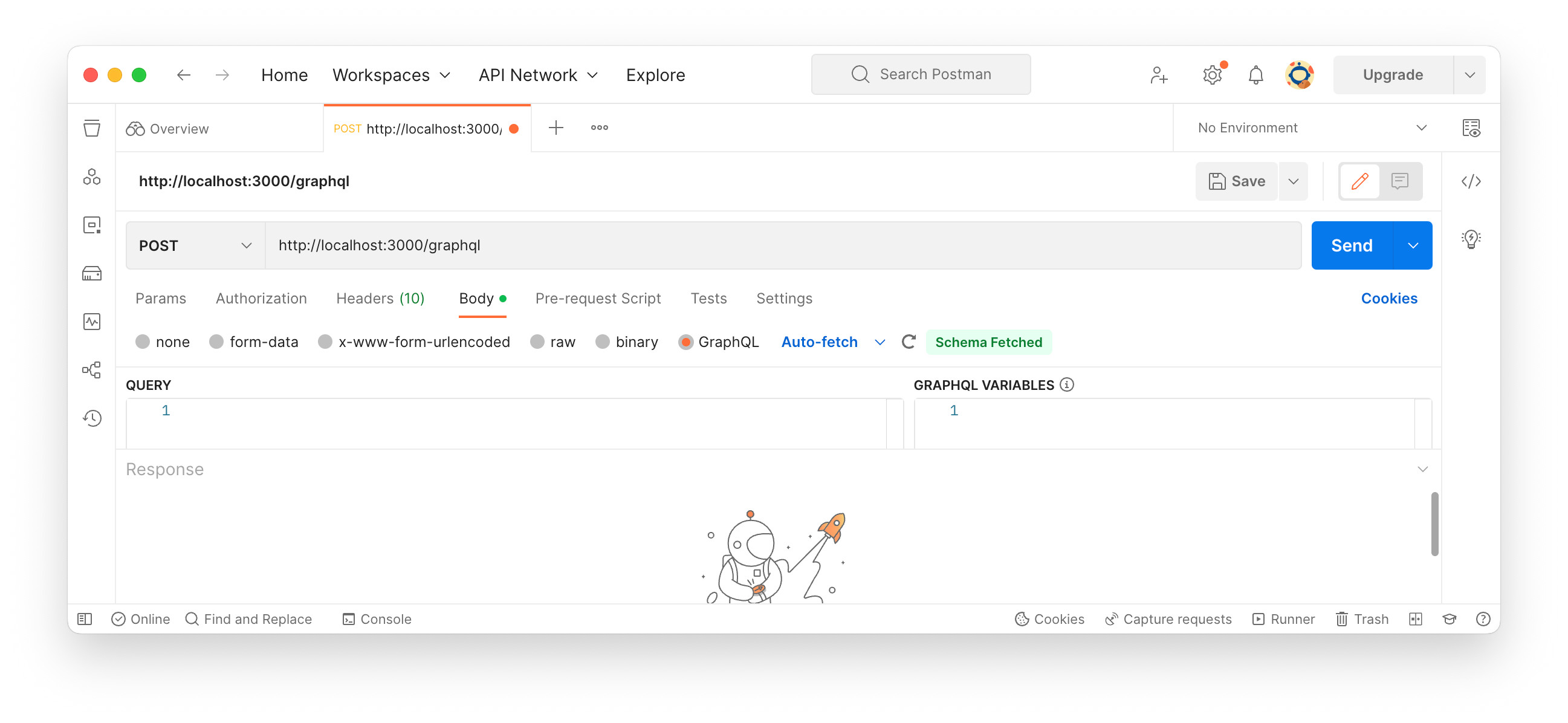Open the code snippet panel icon
Screen dimensions: 1568x723
tap(1471, 181)
